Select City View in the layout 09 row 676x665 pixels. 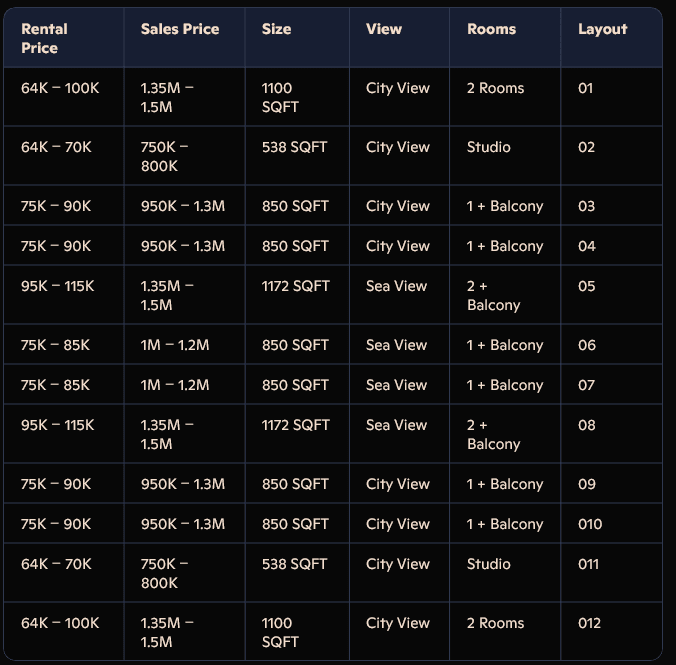(x=397, y=484)
